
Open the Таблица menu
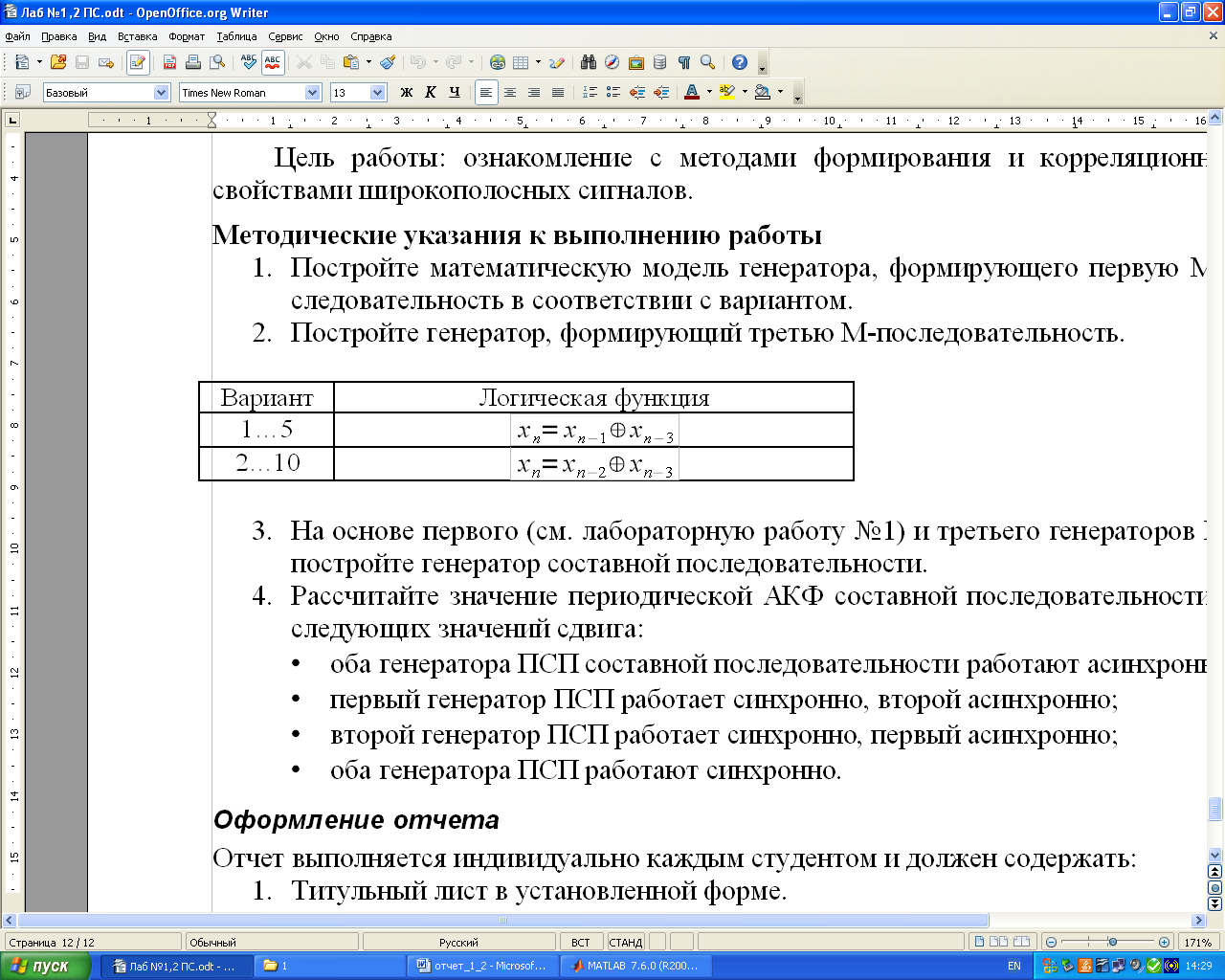236,36
